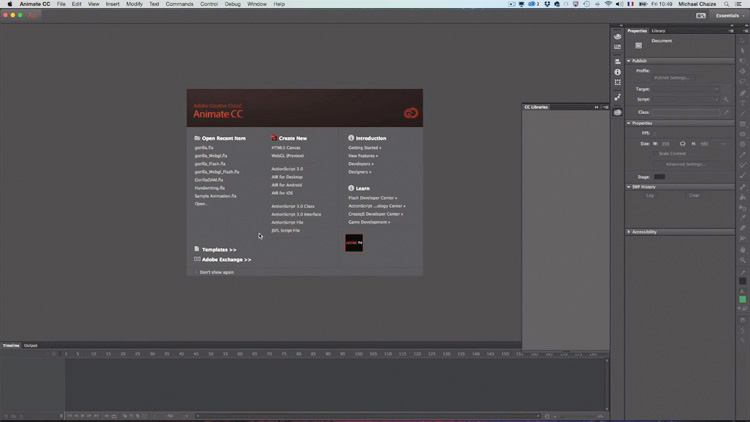Viewport: 750px width, 422px height.
Task: Expand the Accessibility section
Action: 629,232
